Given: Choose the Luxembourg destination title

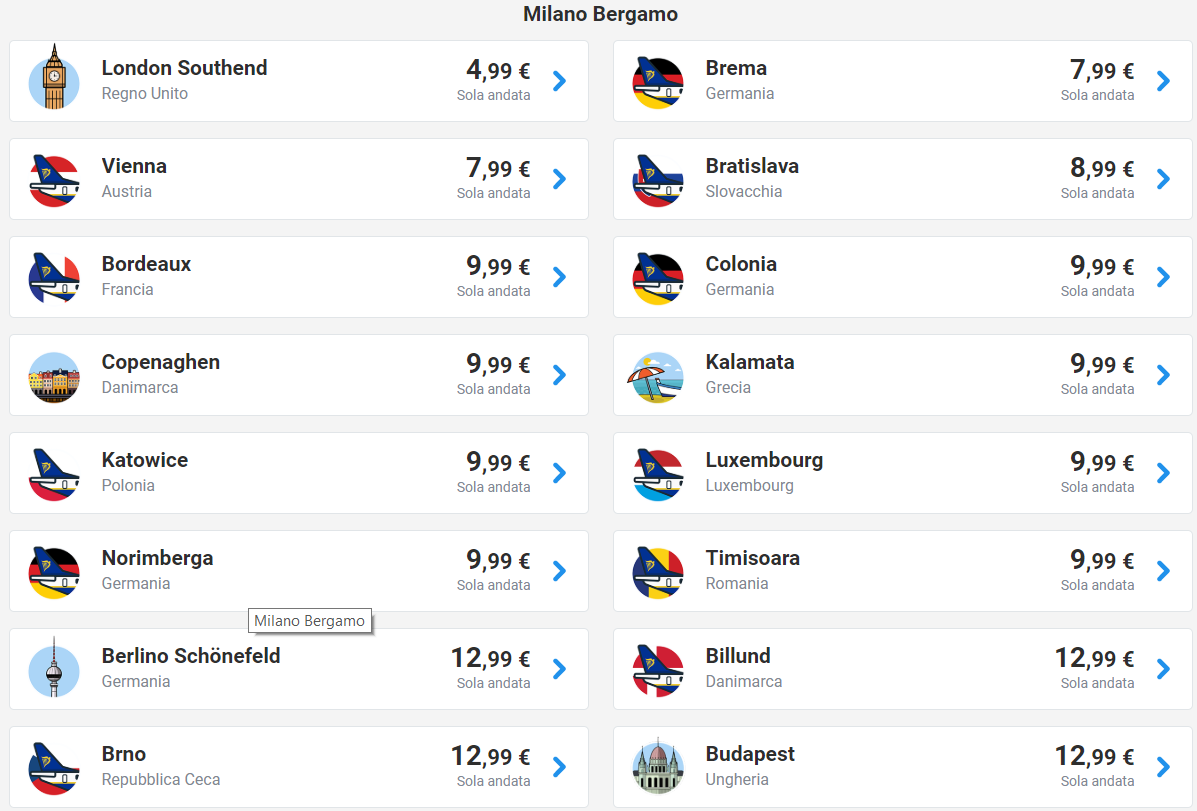Looking at the screenshot, I should click(764, 460).
